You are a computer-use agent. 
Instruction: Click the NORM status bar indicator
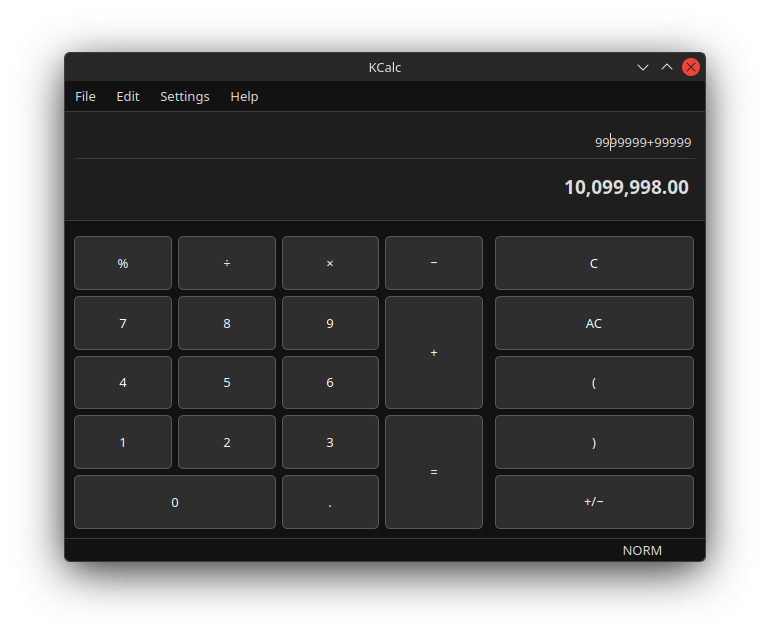click(642, 551)
